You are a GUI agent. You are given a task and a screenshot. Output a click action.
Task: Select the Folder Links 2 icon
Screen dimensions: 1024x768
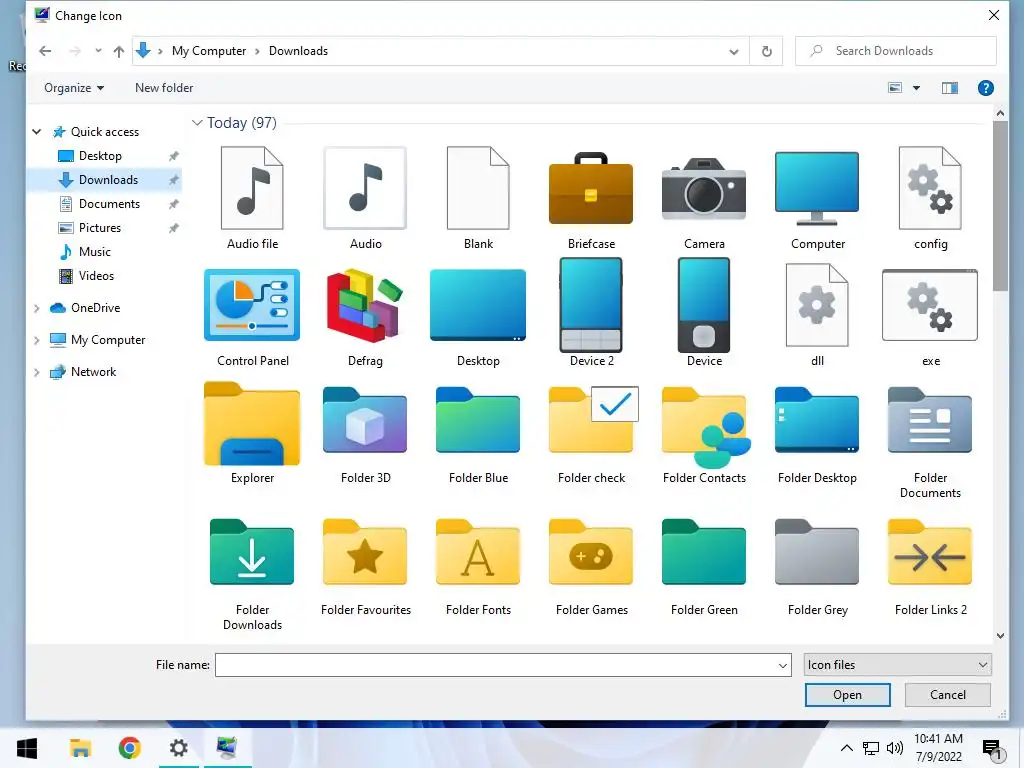[x=930, y=552]
